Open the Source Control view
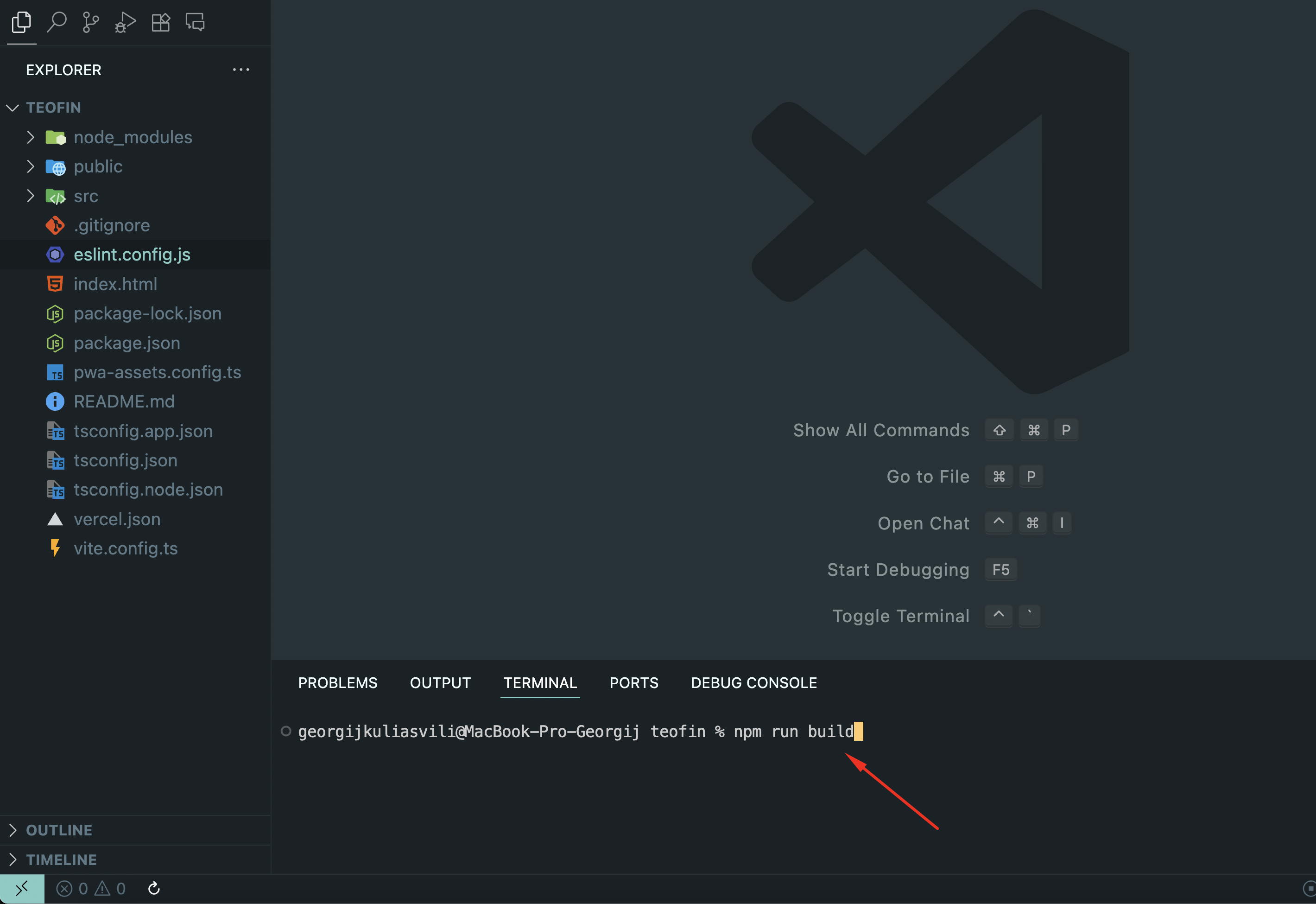Viewport: 1316px width, 904px height. click(x=91, y=23)
